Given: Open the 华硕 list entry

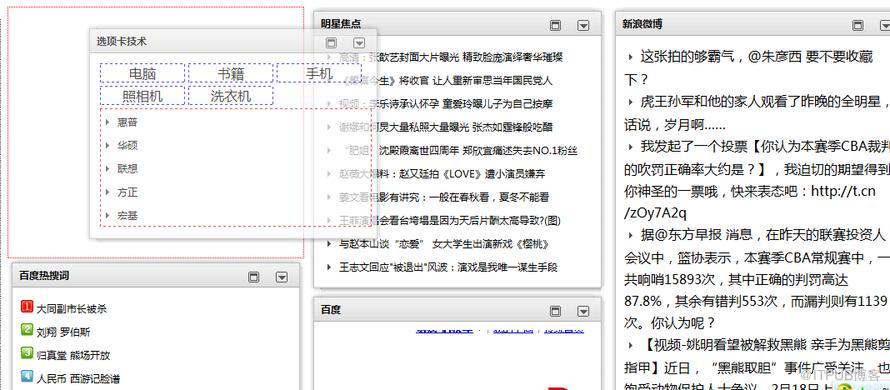Looking at the screenshot, I should [127, 145].
